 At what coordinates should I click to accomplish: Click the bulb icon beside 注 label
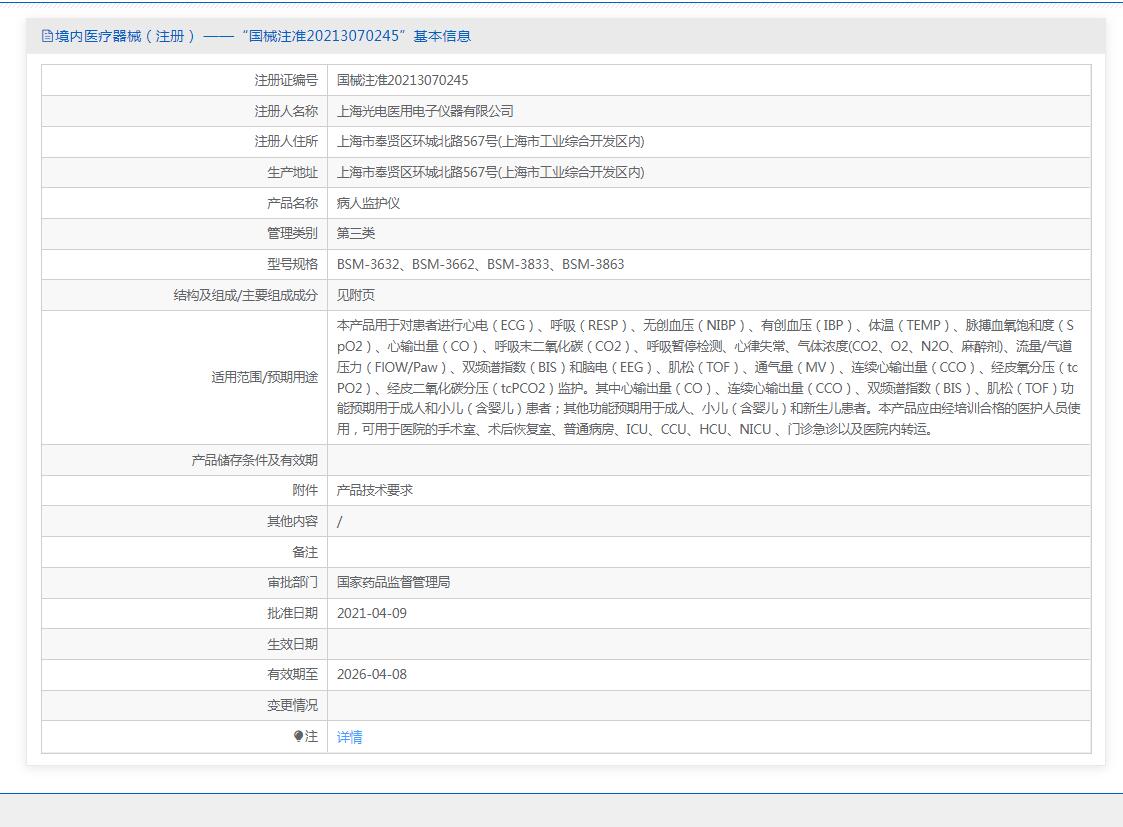[299, 736]
